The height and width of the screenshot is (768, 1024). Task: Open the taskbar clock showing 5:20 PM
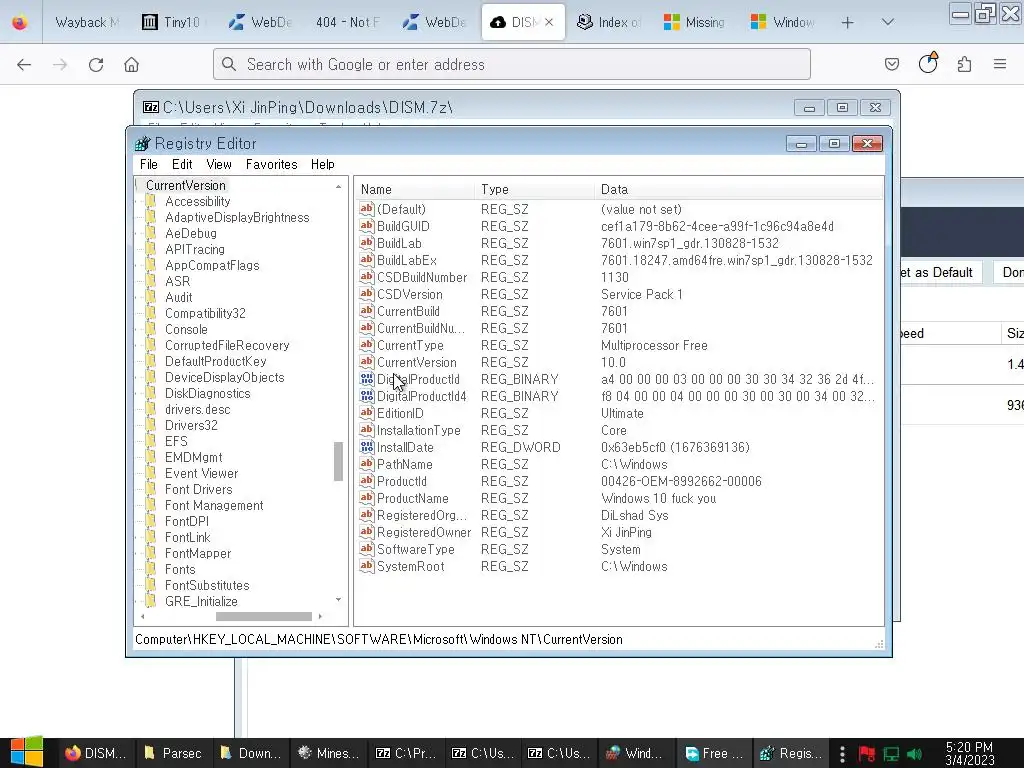pyautogui.click(x=970, y=753)
